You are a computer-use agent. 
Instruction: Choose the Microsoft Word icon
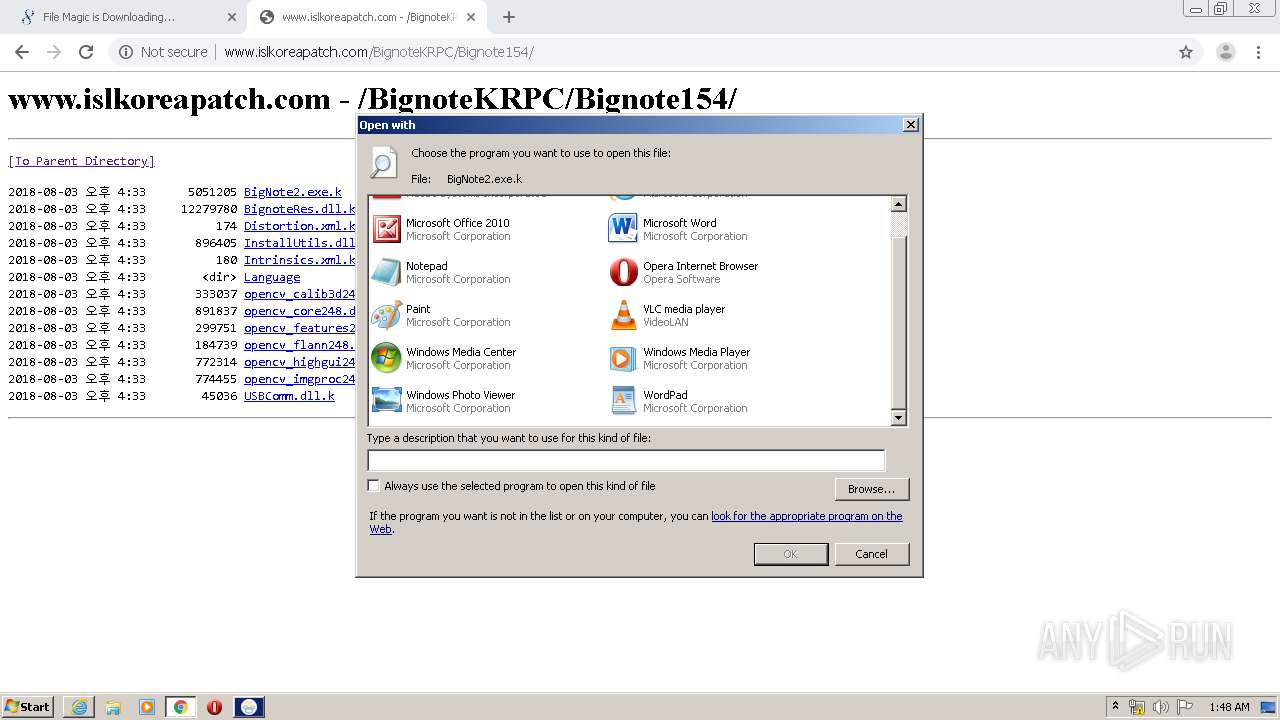click(x=623, y=229)
